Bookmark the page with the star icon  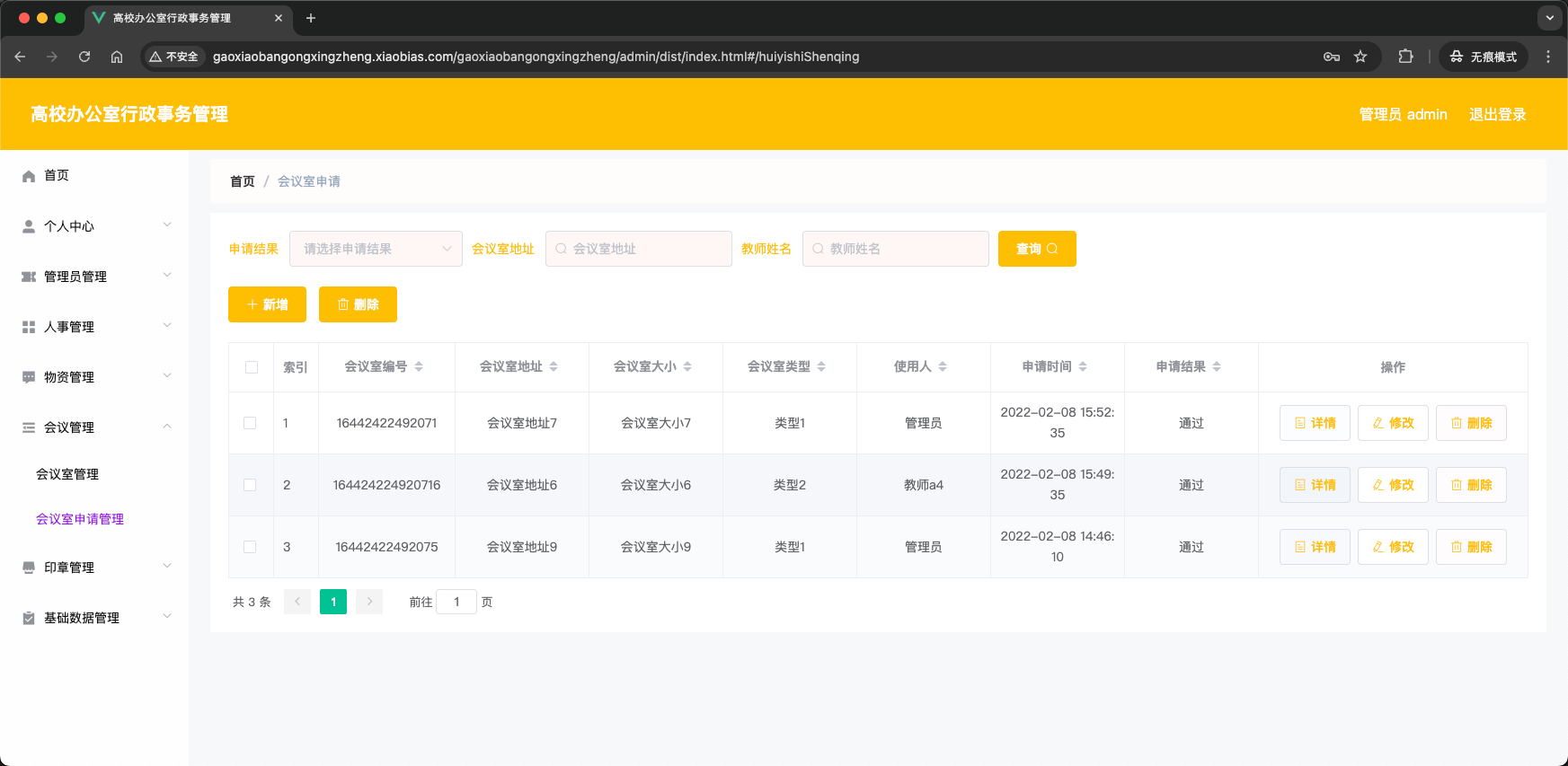[1360, 57]
